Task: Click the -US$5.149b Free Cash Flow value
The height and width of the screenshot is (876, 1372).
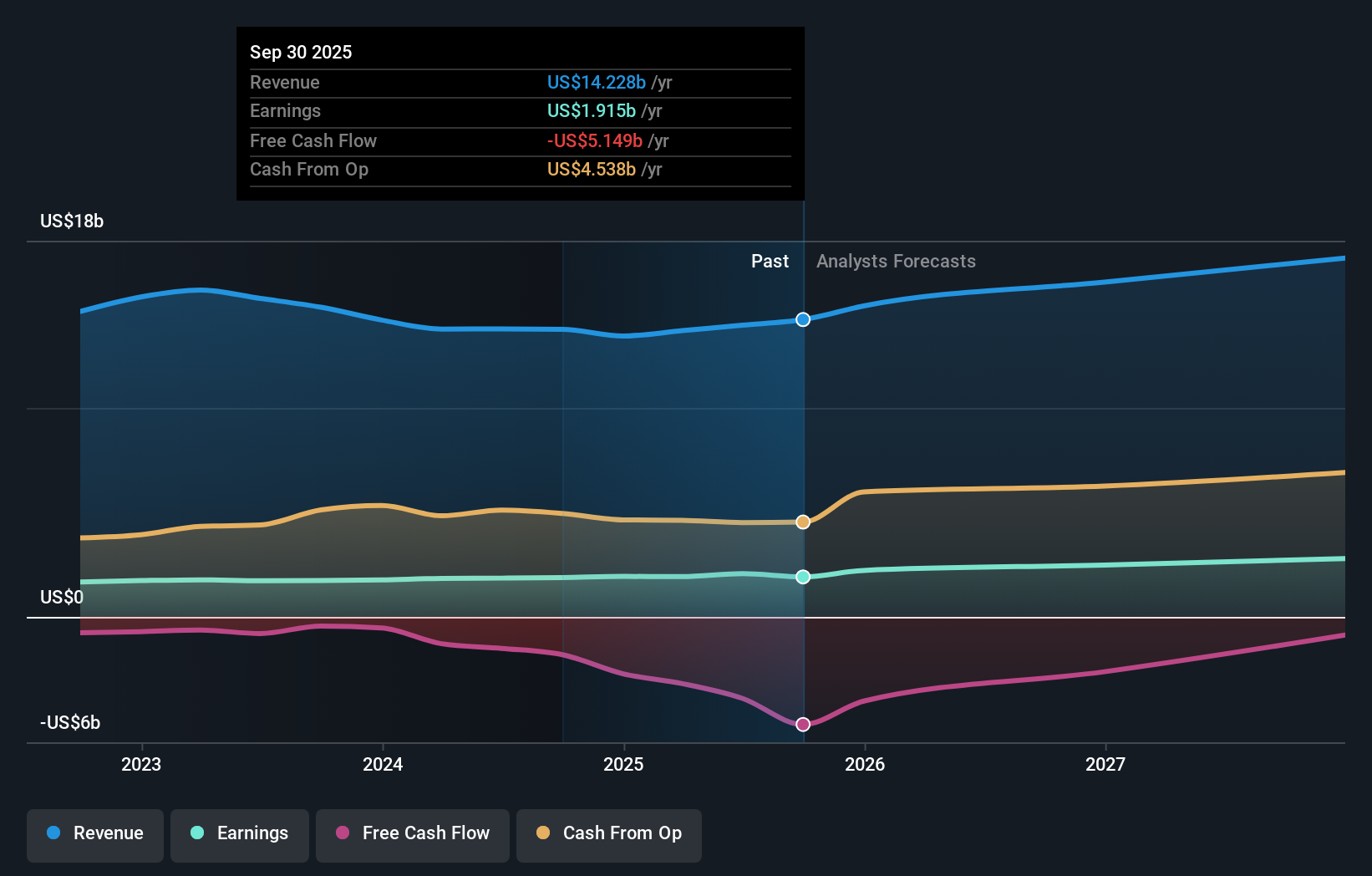Action: (x=594, y=140)
